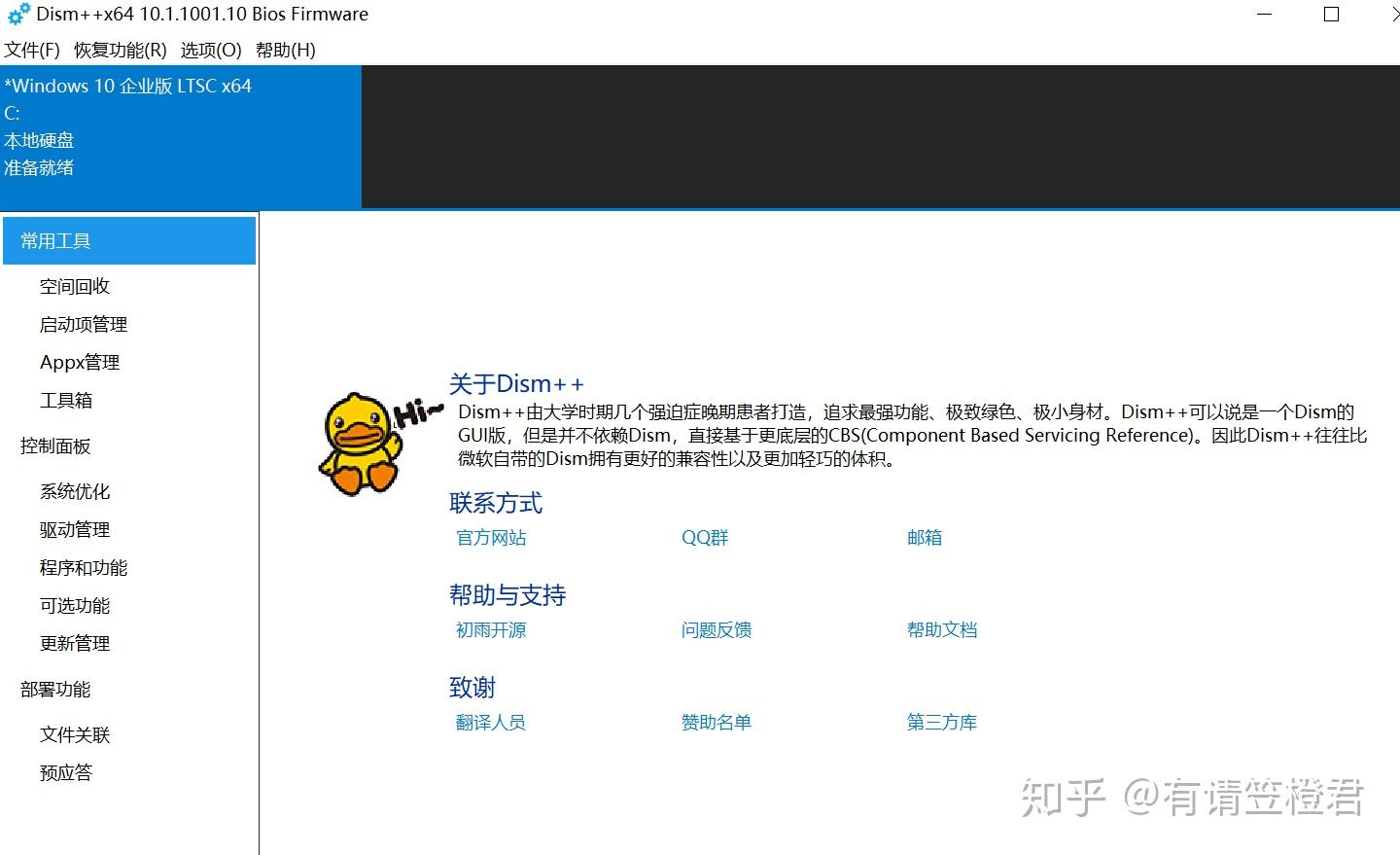Select the 控制面板 section header
1400x855 pixels.
[55, 445]
